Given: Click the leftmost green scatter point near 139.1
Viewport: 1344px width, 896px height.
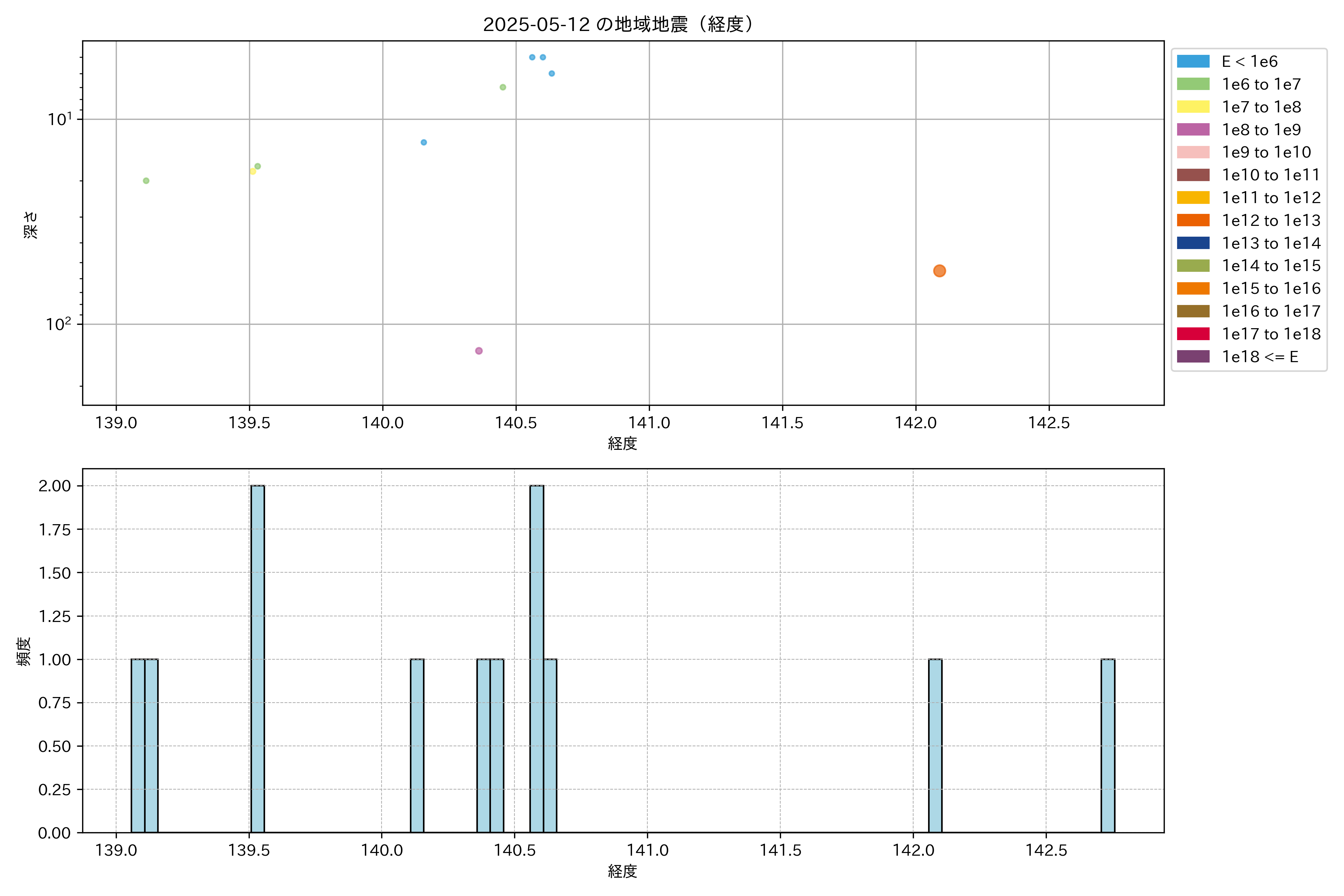Looking at the screenshot, I should point(146,181).
